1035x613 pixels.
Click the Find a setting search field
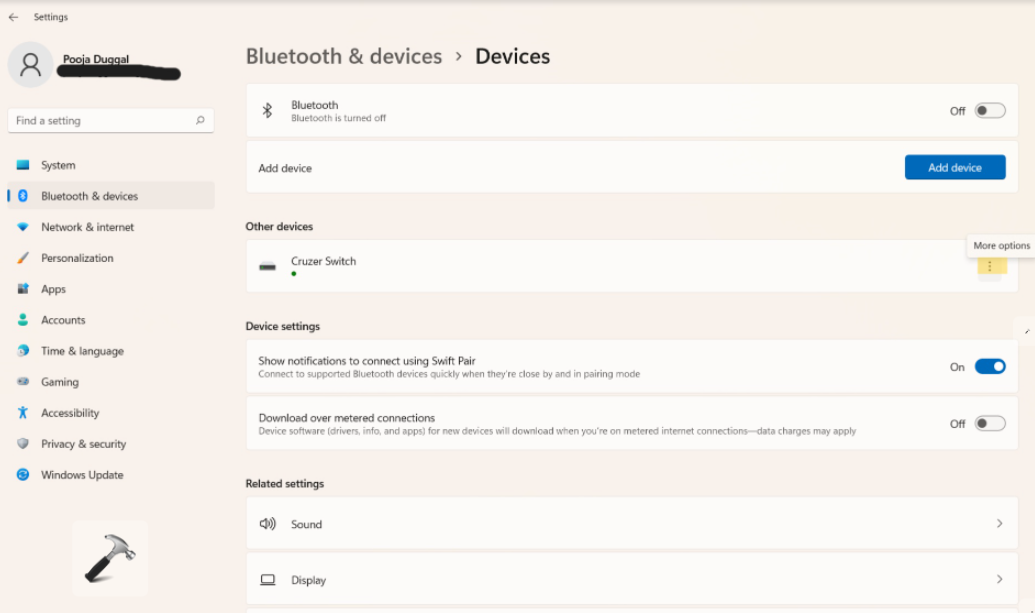coord(100,121)
